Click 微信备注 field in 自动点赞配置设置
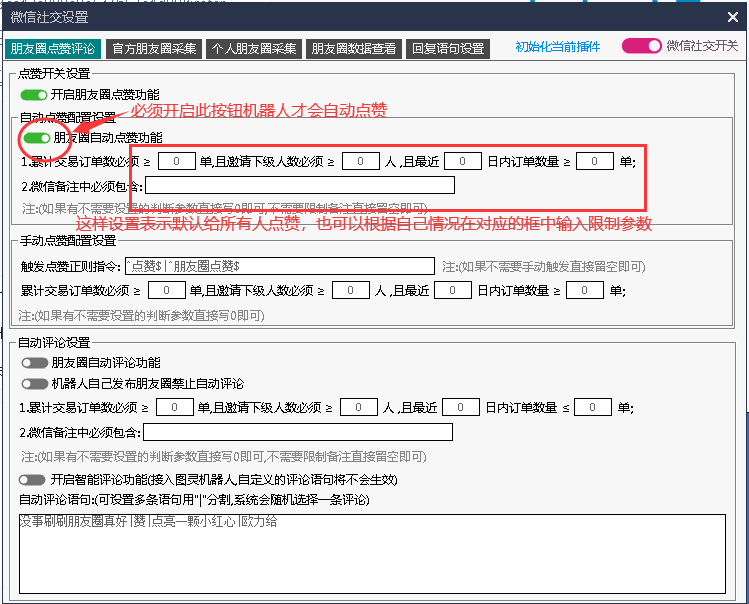 coord(300,185)
